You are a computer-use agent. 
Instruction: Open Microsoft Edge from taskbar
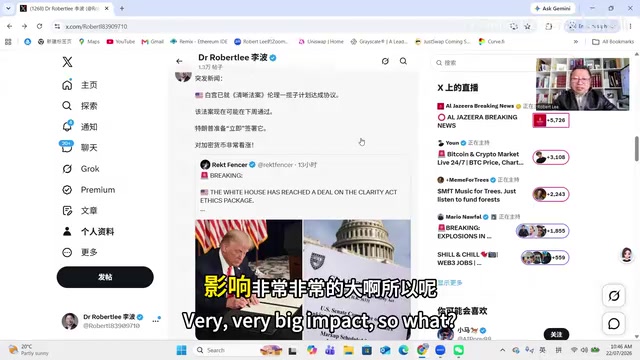(x=403, y=350)
